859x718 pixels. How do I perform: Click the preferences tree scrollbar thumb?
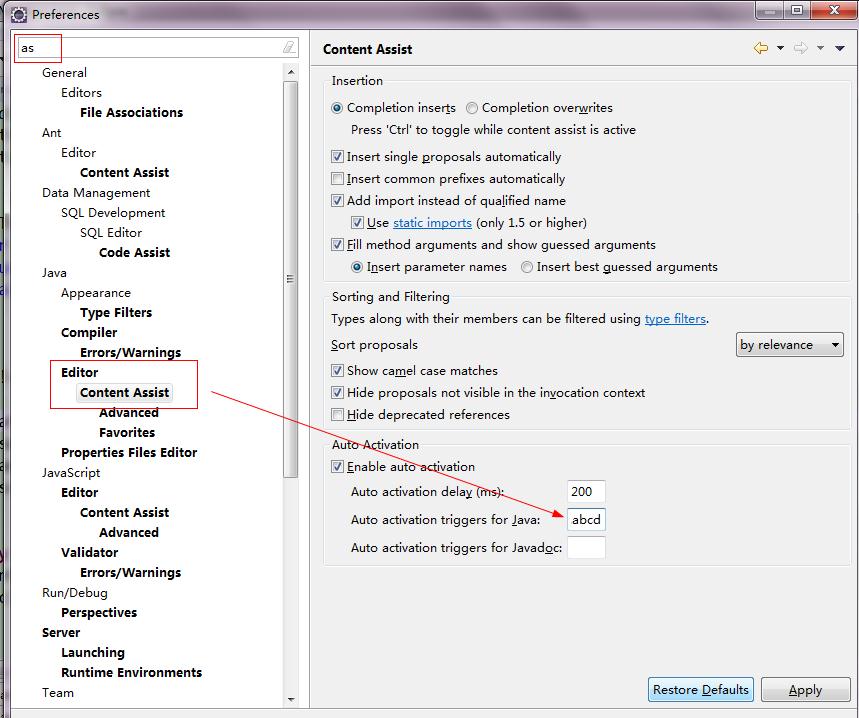[291, 279]
